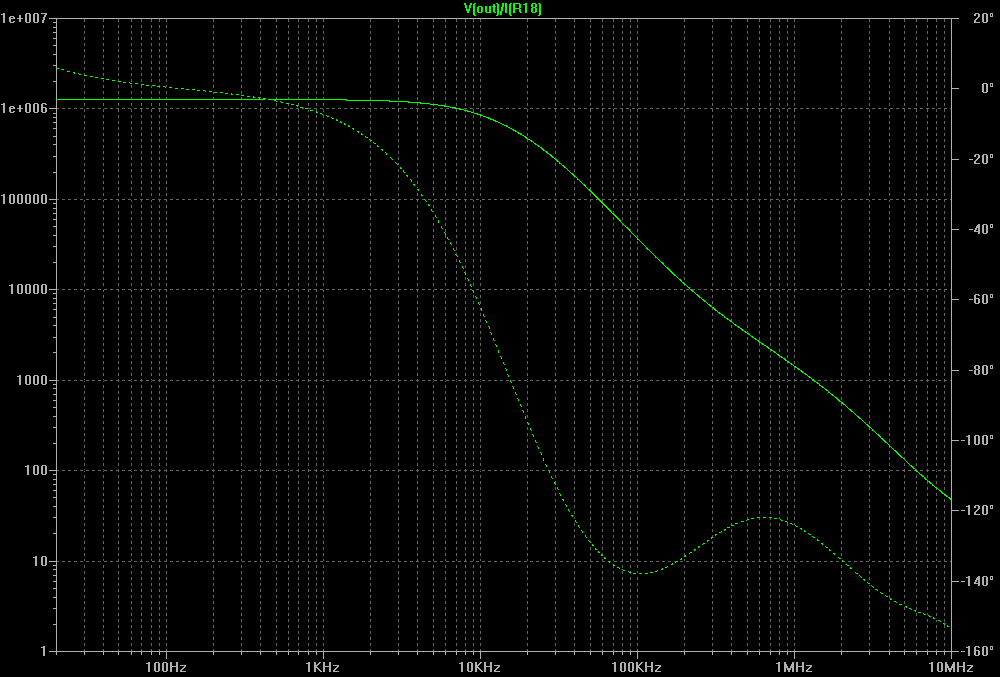Viewport: 1000px width, 677px height.
Task: Click the 1MHz frequency axis label
Action: (x=793, y=667)
